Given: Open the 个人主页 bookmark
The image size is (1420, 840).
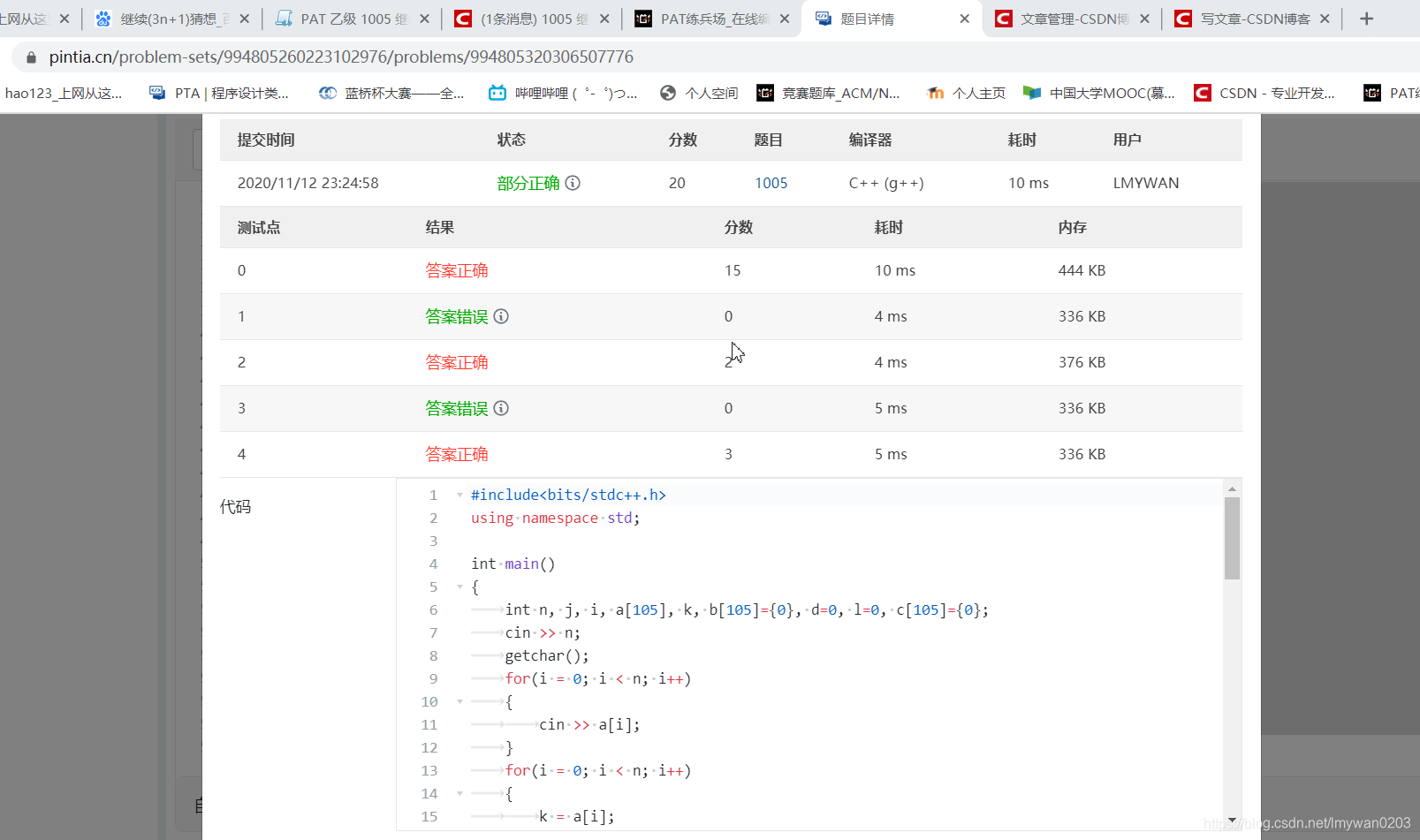Looking at the screenshot, I should pos(966,93).
